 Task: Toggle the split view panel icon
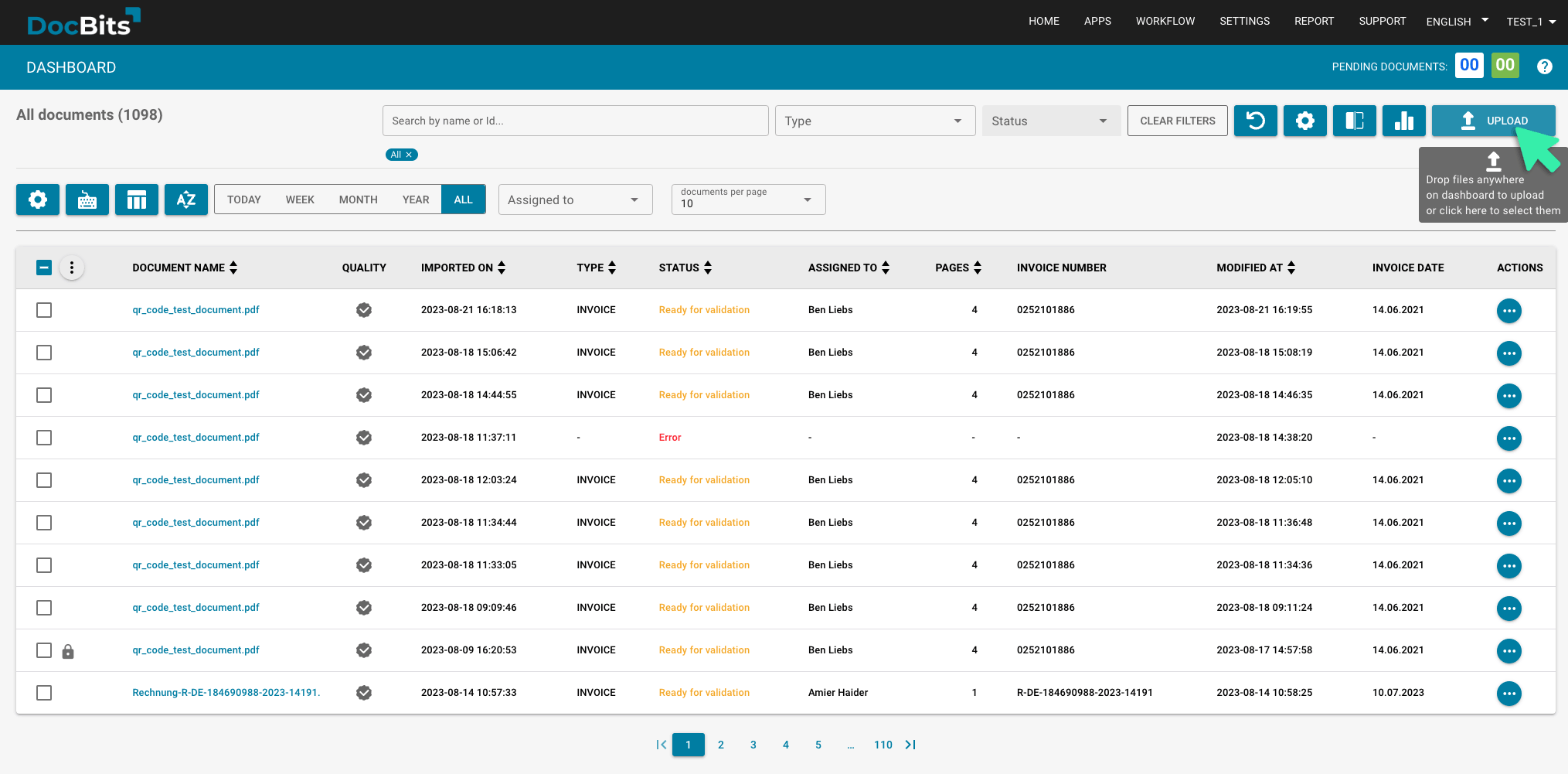click(1354, 121)
